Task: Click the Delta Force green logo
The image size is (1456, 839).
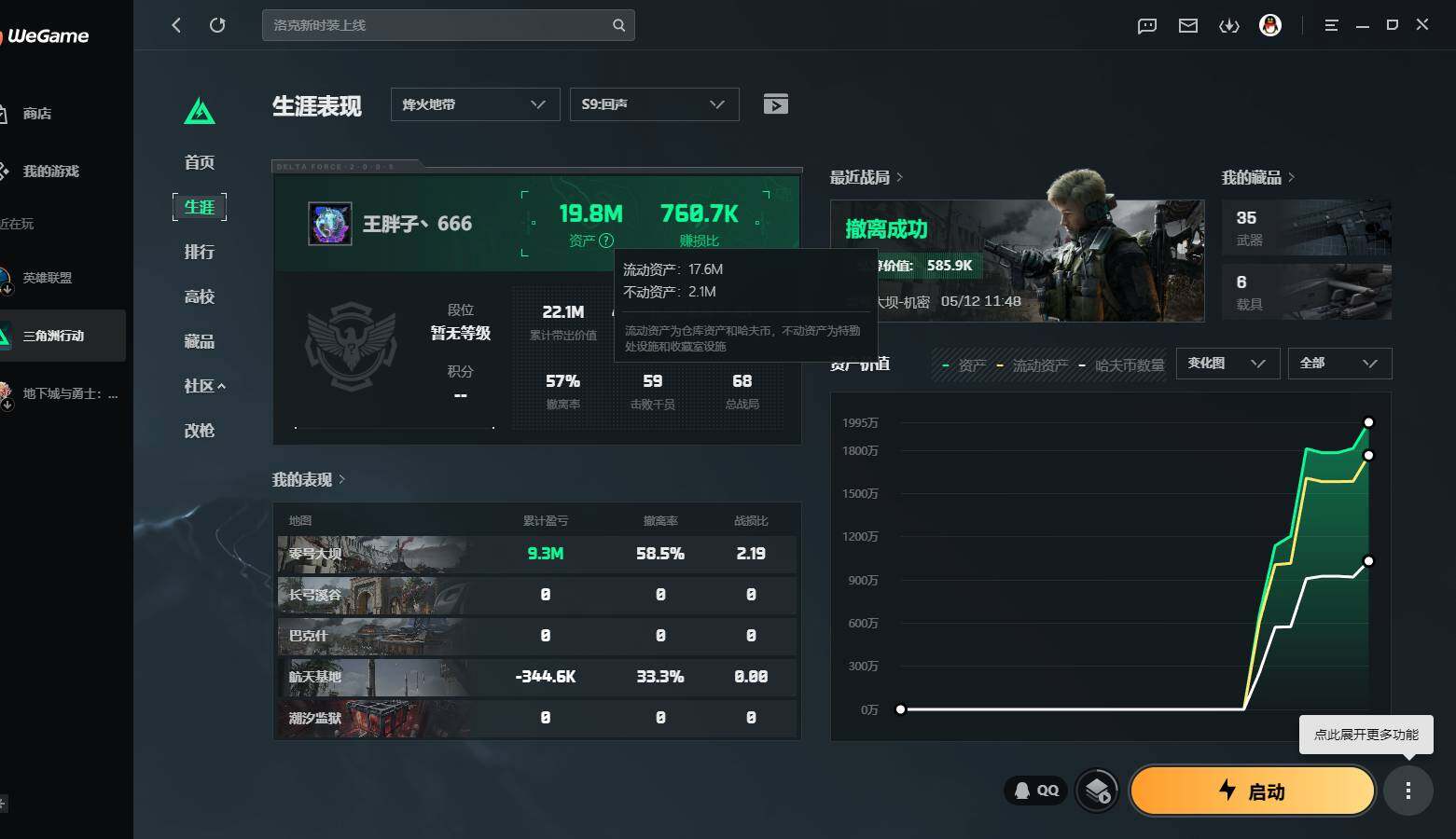Action: (x=200, y=112)
